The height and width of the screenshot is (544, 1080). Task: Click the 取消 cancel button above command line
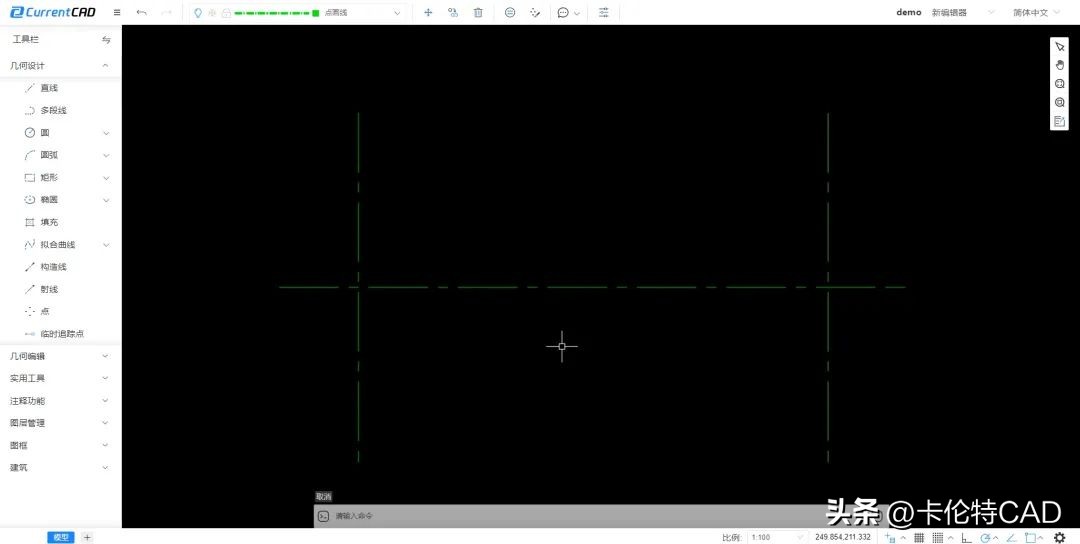323,496
